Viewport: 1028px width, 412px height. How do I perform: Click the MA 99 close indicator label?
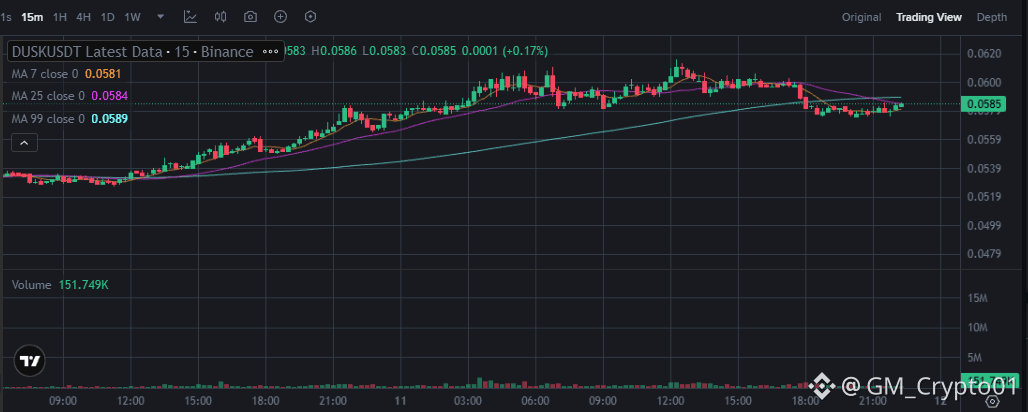46,119
